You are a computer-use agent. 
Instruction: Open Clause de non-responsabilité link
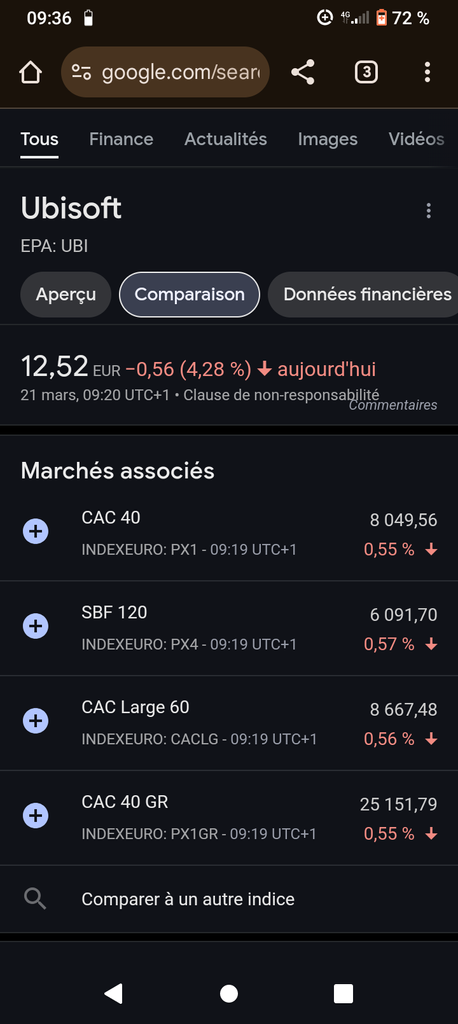click(282, 394)
